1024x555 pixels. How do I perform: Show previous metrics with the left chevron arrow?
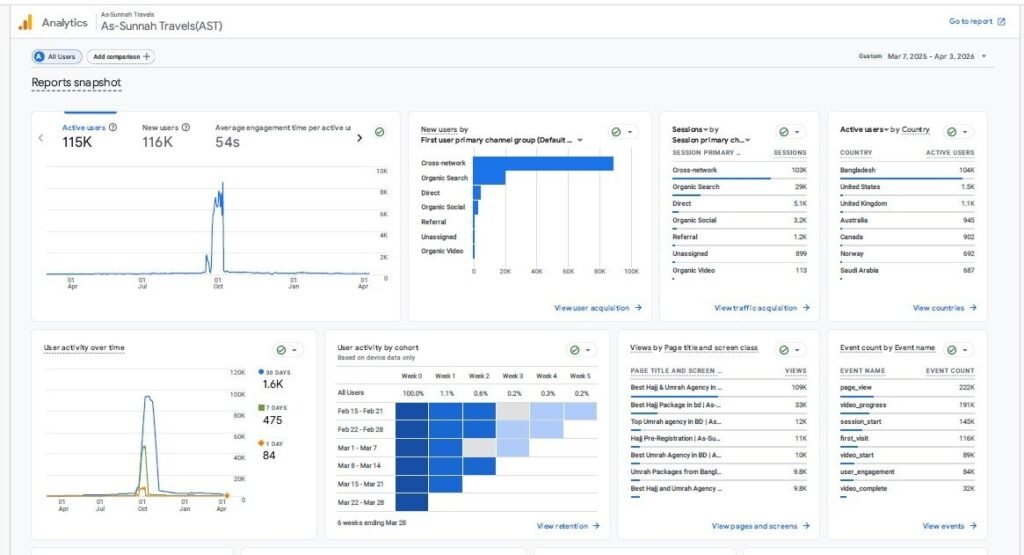[x=41, y=138]
